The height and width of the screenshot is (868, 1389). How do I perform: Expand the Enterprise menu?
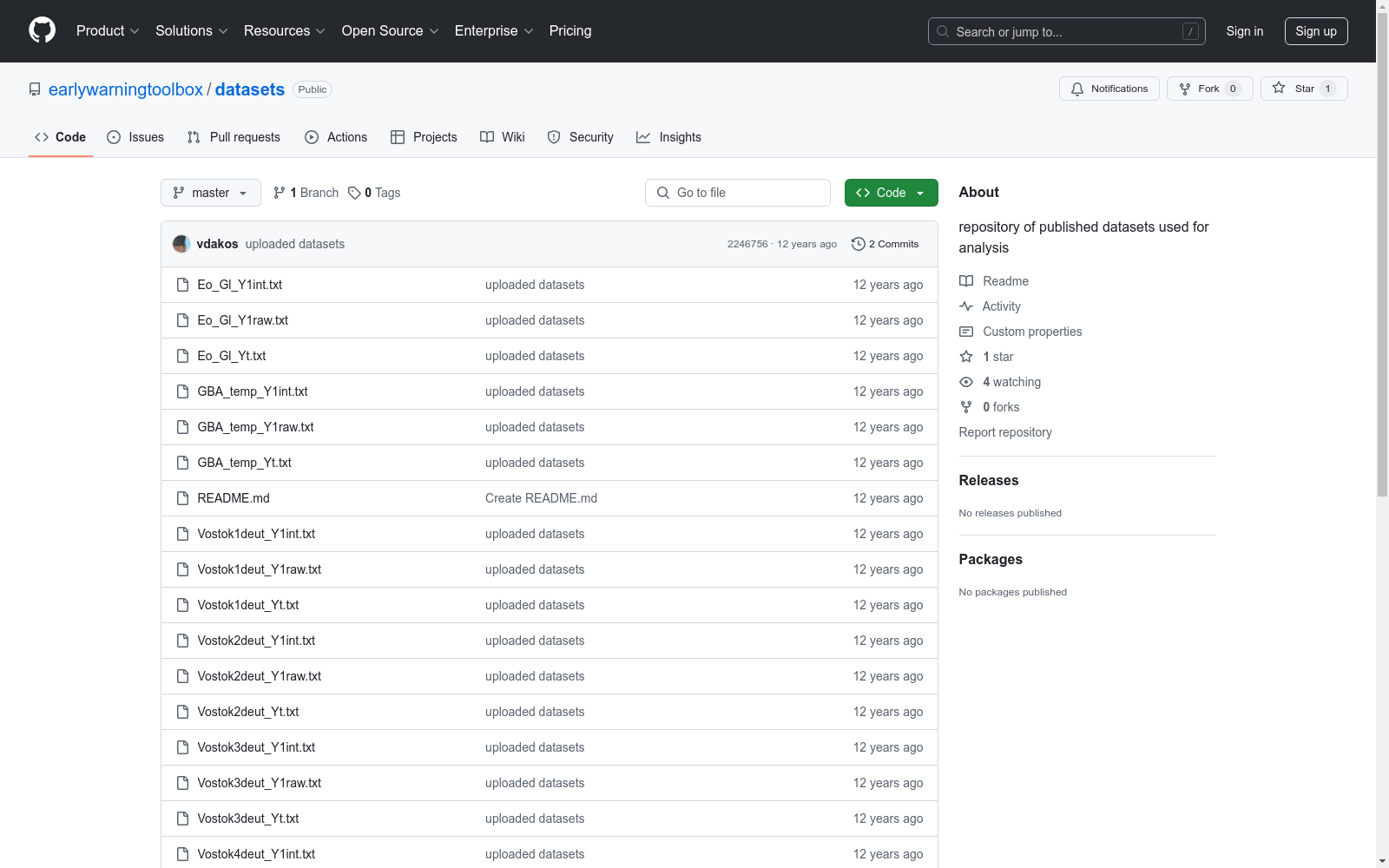pos(494,31)
